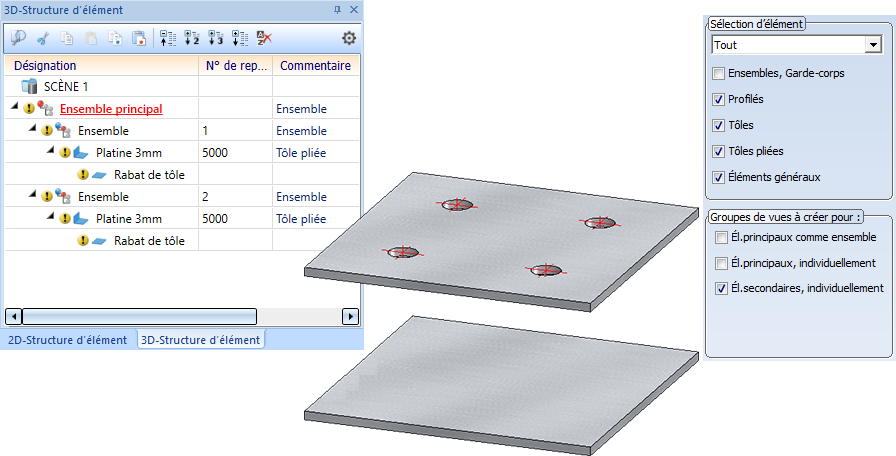Screen dimensions: 896x456
Task: Click the Copy icon beside the scissors
Action: click(67, 38)
